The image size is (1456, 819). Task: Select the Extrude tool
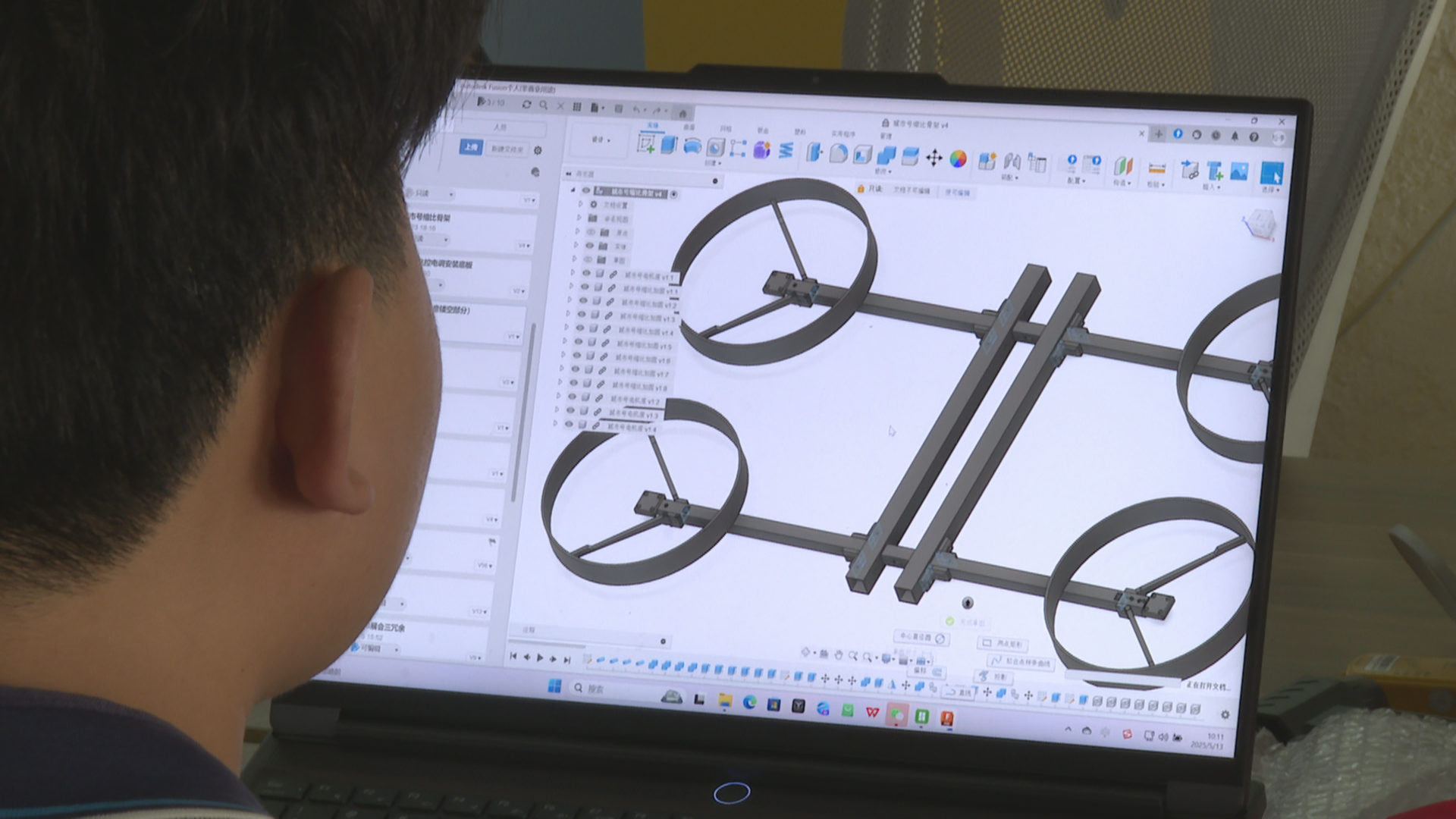coord(669,144)
